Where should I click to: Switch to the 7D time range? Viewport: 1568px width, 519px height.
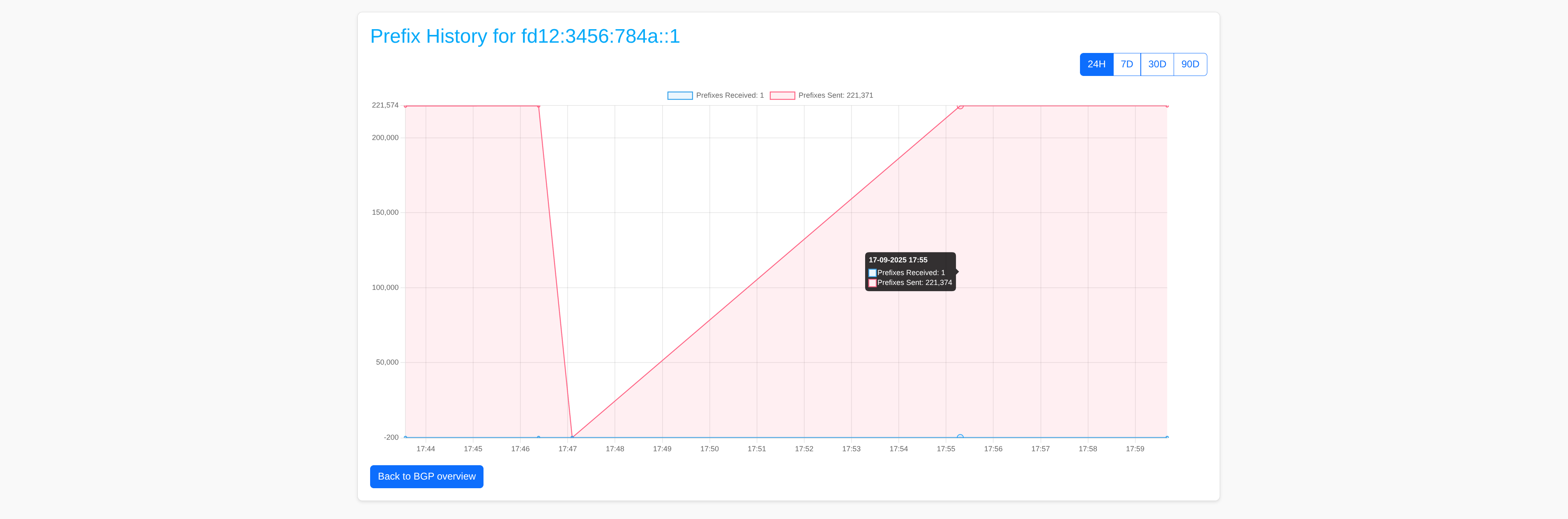tap(1127, 64)
